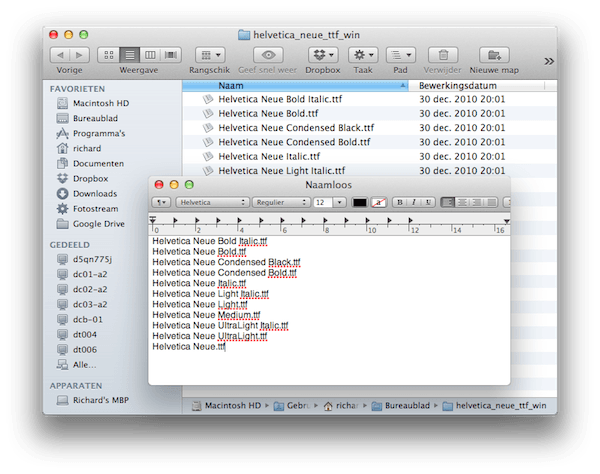
Task: Open the Taak gear action menu
Action: 363,55
